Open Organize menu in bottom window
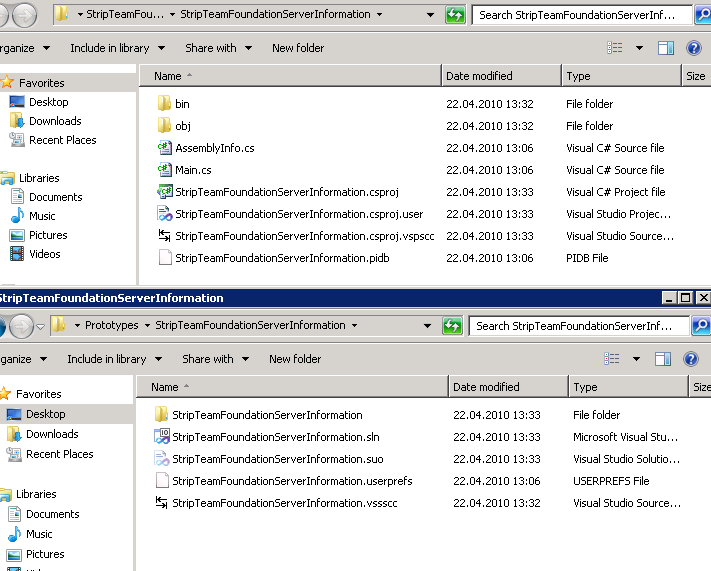The width and height of the screenshot is (711, 571). tap(23, 359)
